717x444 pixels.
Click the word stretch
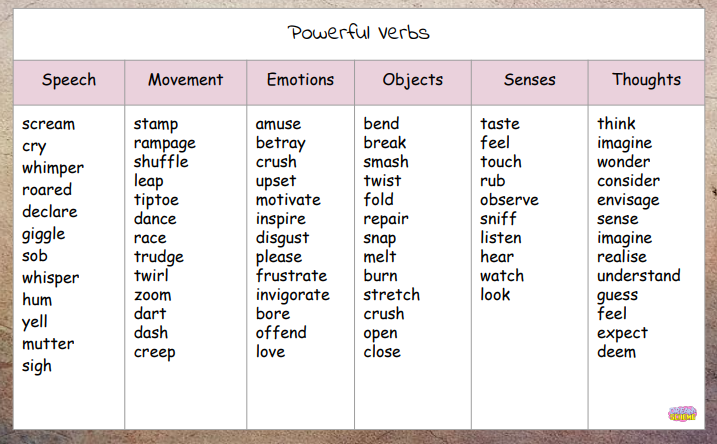[391, 295]
